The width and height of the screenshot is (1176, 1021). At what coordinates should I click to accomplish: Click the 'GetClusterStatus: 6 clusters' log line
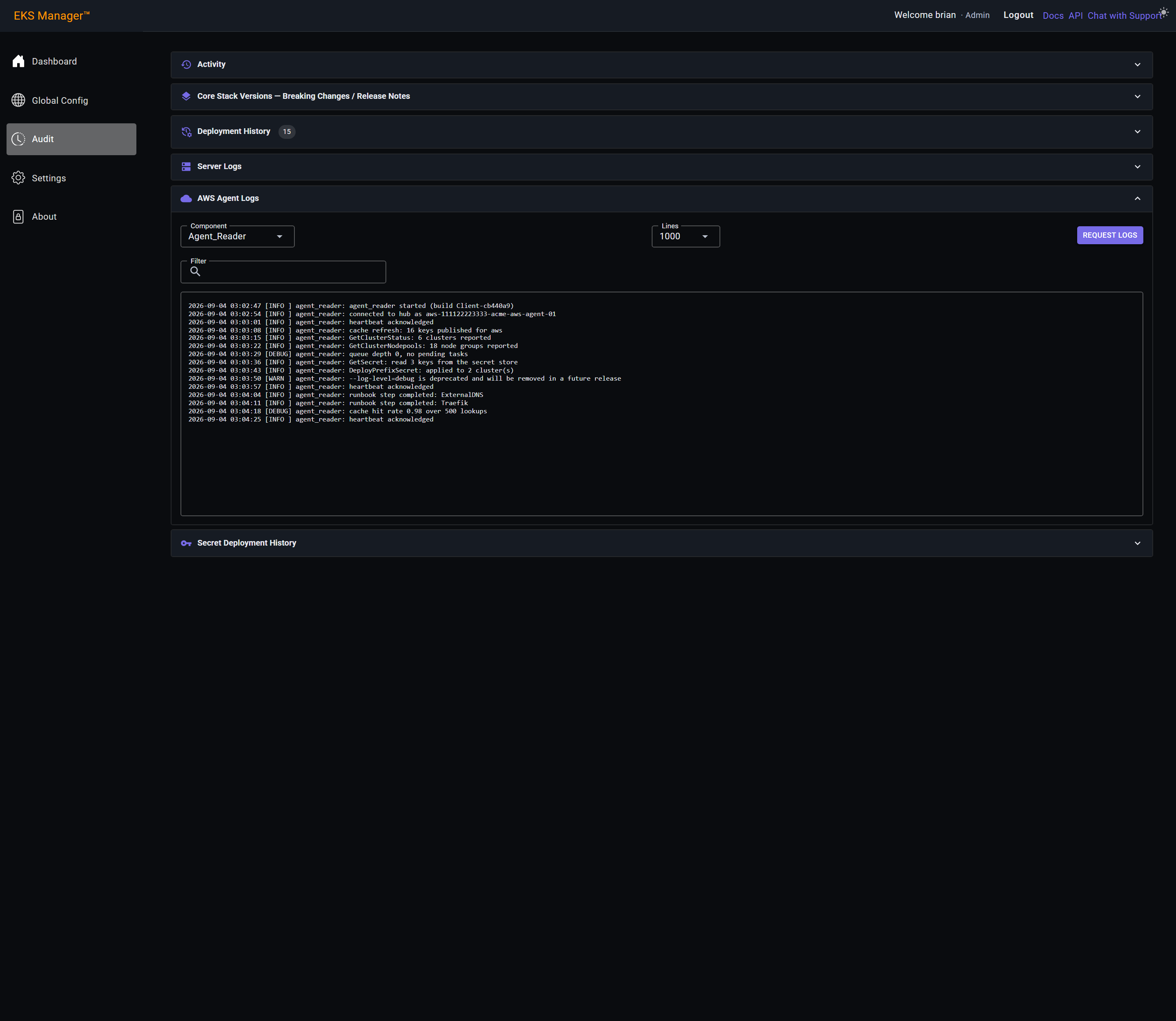click(340, 338)
